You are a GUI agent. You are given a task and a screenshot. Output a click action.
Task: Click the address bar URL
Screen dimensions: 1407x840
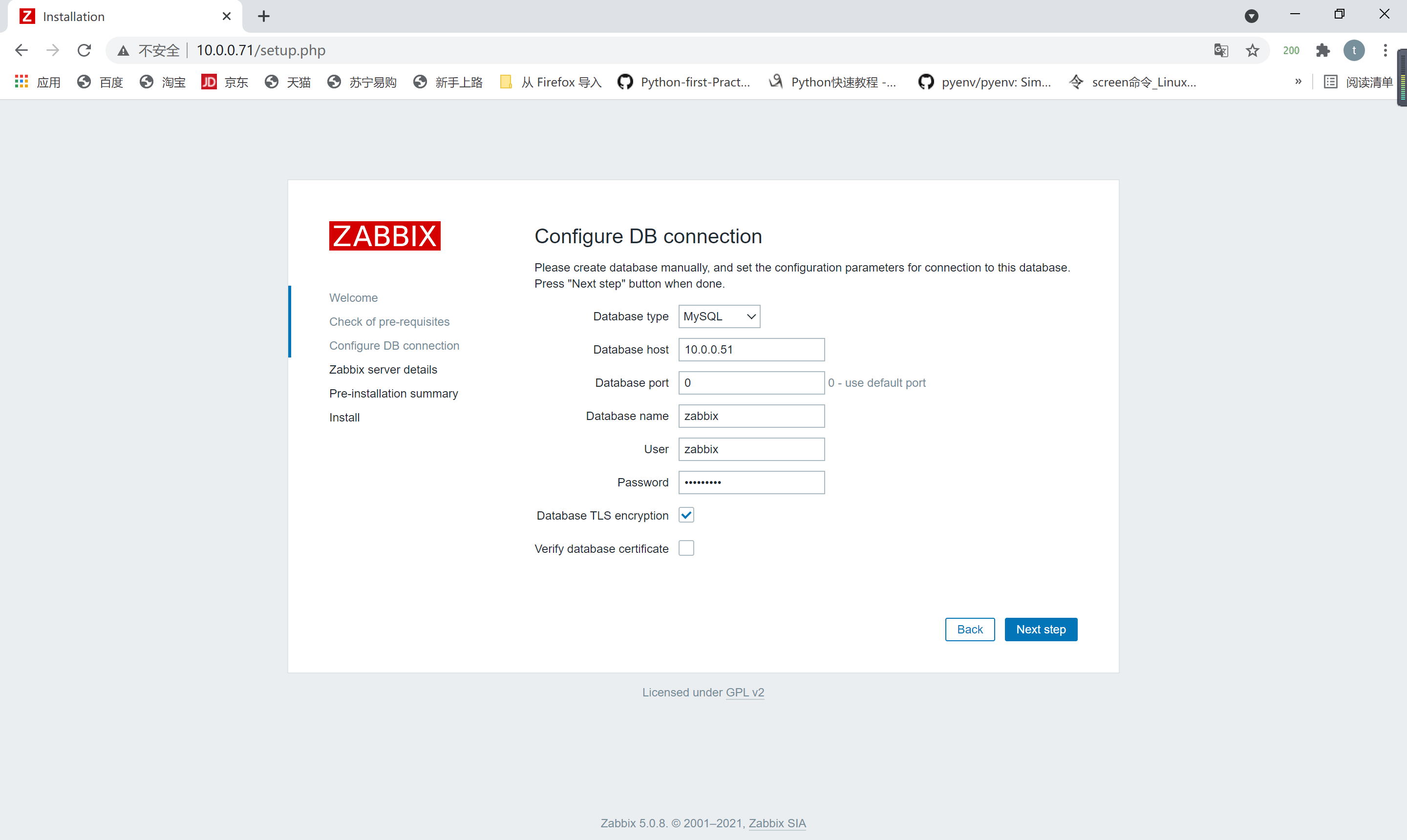260,50
